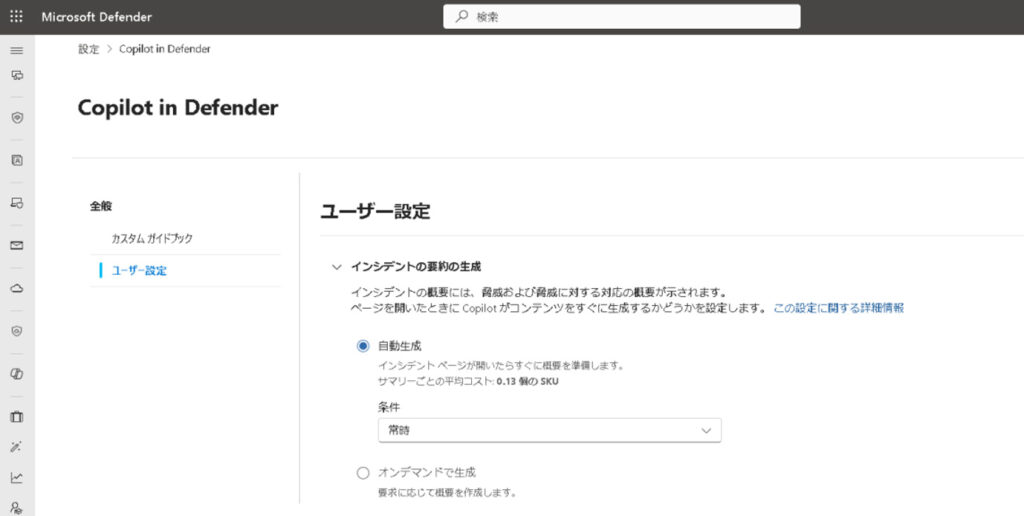Select the 自動生成 radio button
Image resolution: width=1024 pixels, height=516 pixels.
tap(363, 346)
